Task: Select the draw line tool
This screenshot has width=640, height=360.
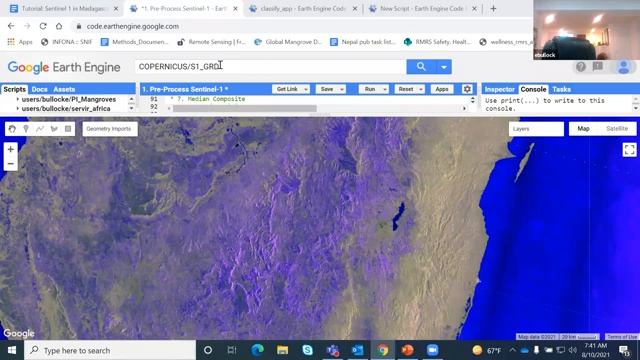Action: click(x=40, y=129)
